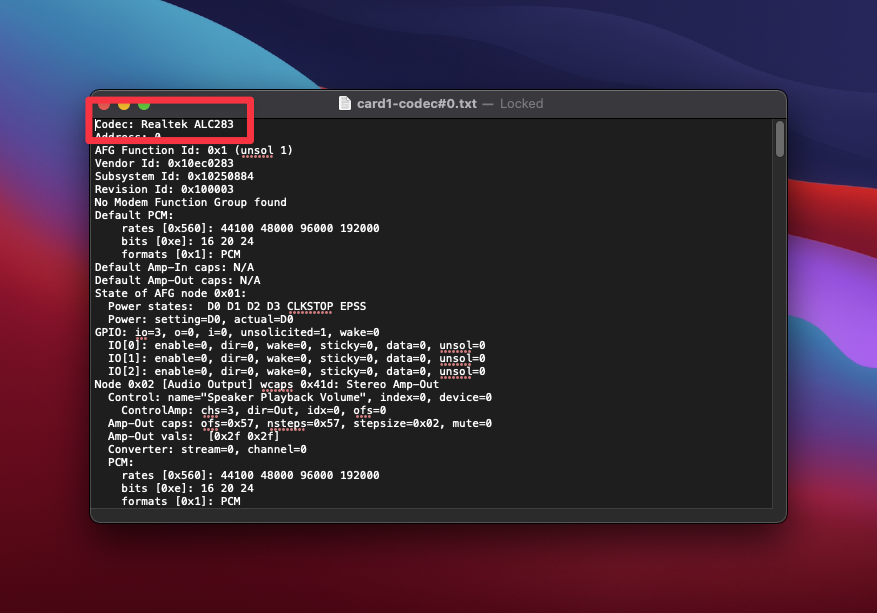Click the 'Default Amp-In caps: N/A' line
The height and width of the screenshot is (613, 877).
174,267
